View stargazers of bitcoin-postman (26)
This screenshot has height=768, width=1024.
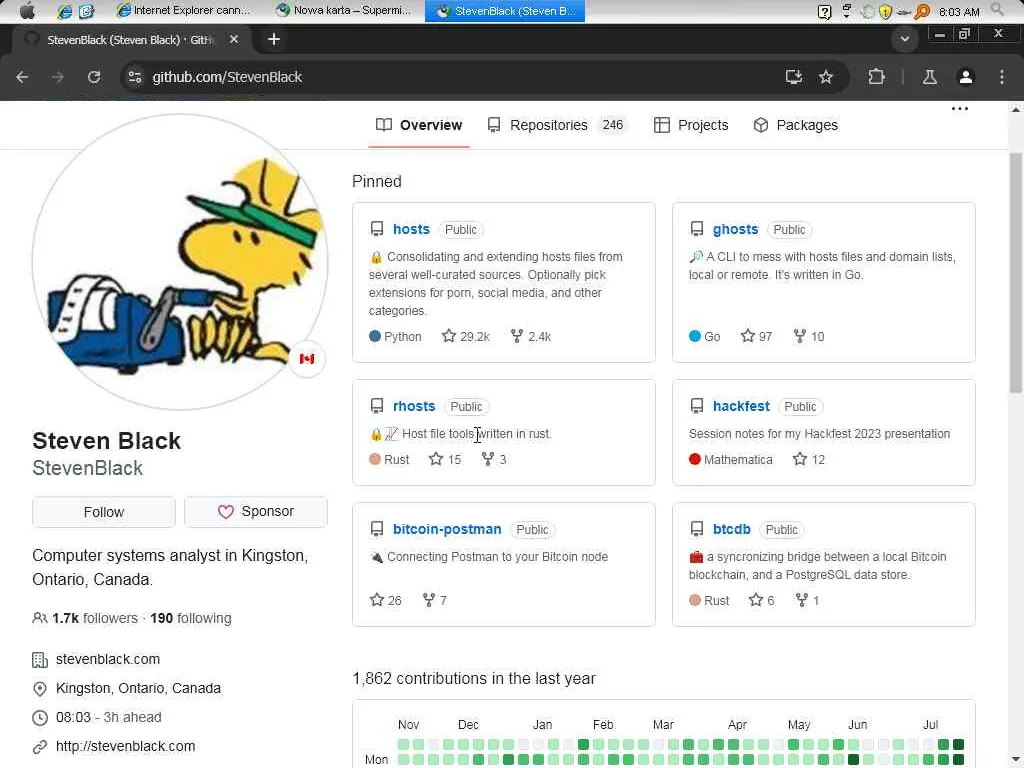pyautogui.click(x=385, y=600)
